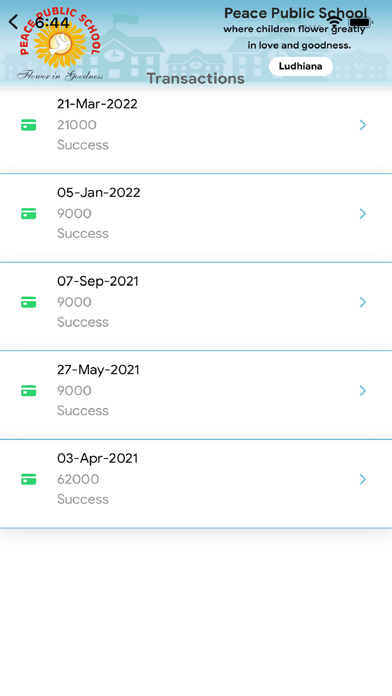The height and width of the screenshot is (696, 392).
Task: Click the Peace Public School sunflower logo
Action: (60, 44)
